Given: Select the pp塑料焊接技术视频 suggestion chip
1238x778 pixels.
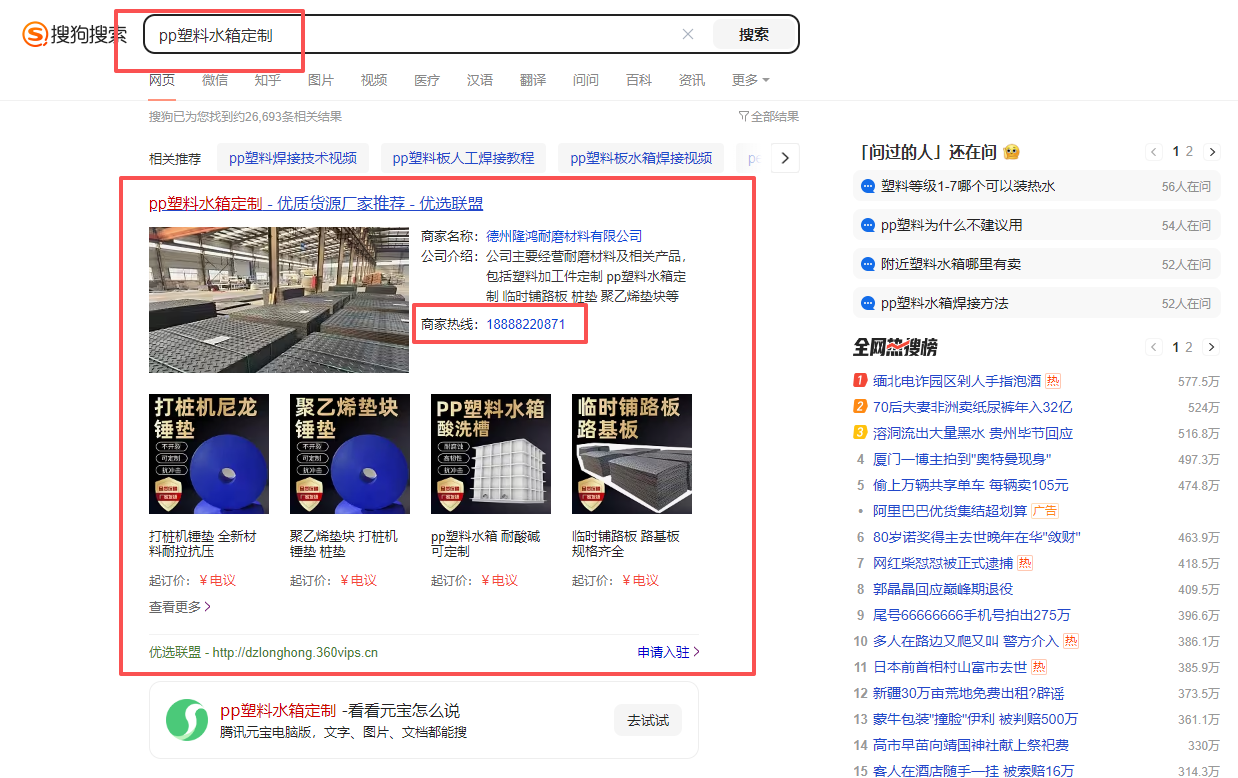Looking at the screenshot, I should click(x=293, y=158).
